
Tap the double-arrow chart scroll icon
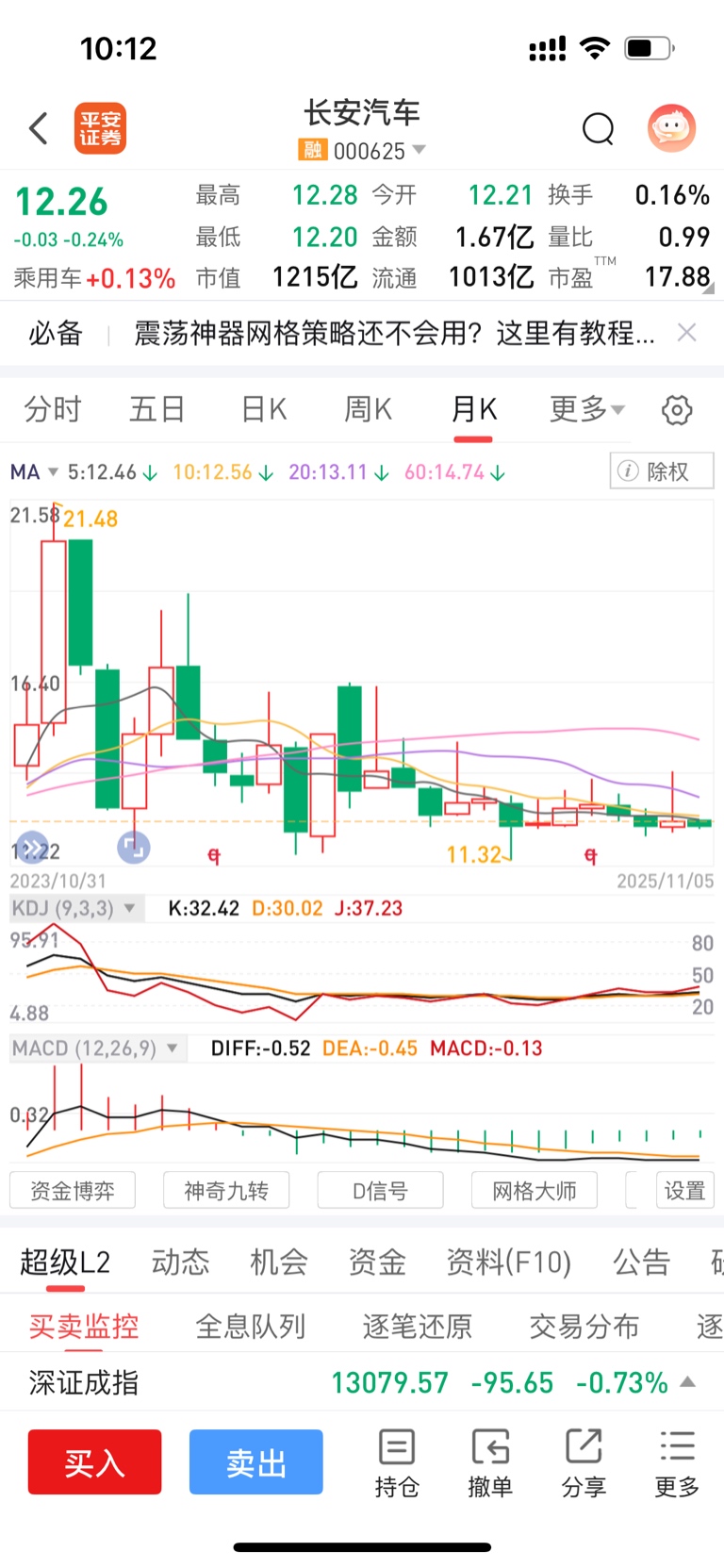click(x=32, y=848)
